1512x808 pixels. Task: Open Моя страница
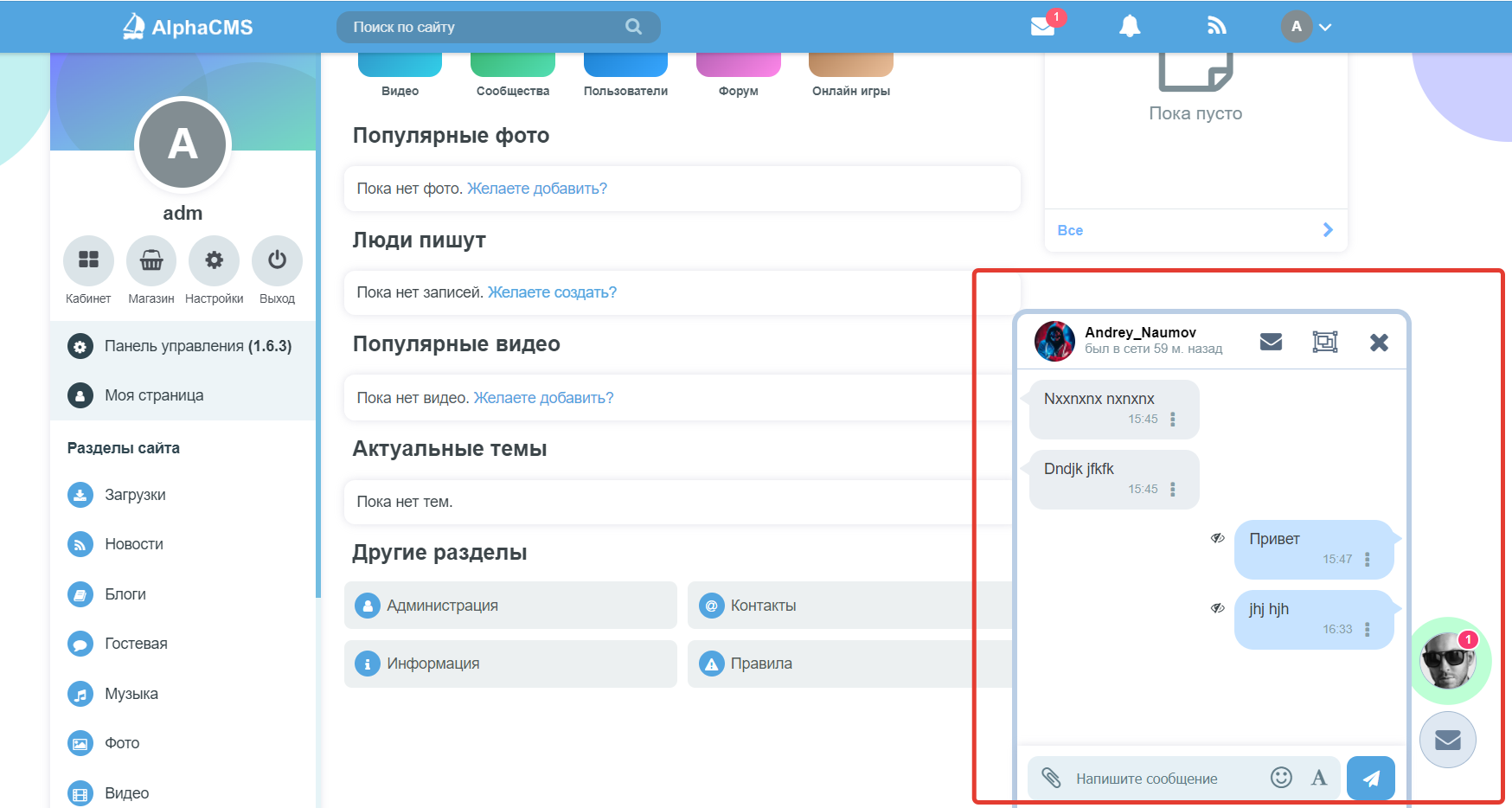tap(183, 395)
